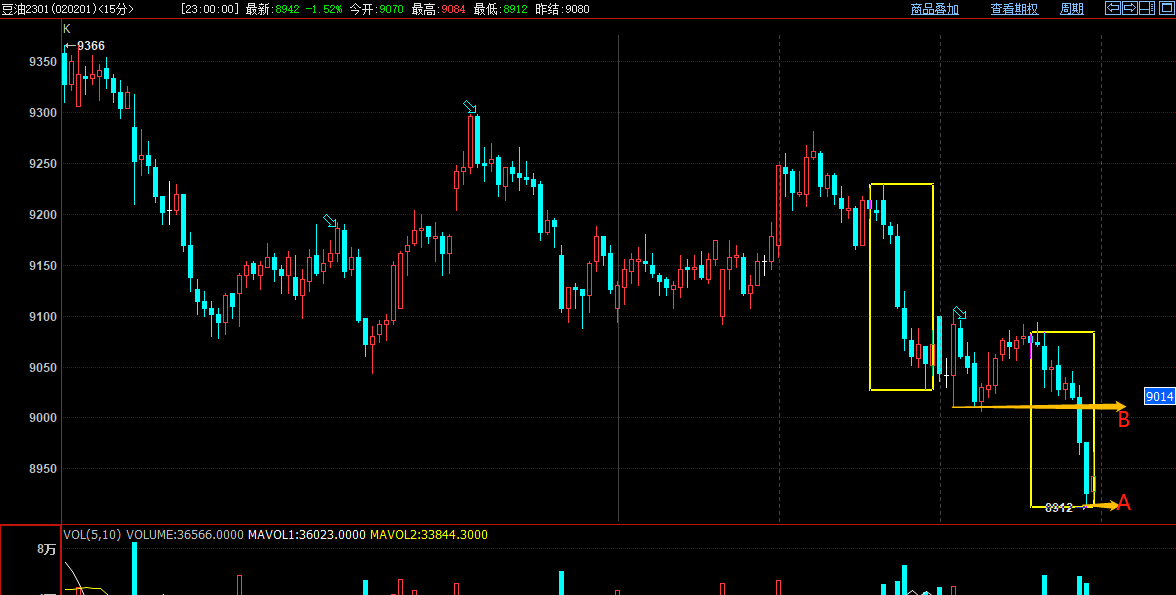Click the 9200 price axis label
1176x595 pixels.
(43, 215)
